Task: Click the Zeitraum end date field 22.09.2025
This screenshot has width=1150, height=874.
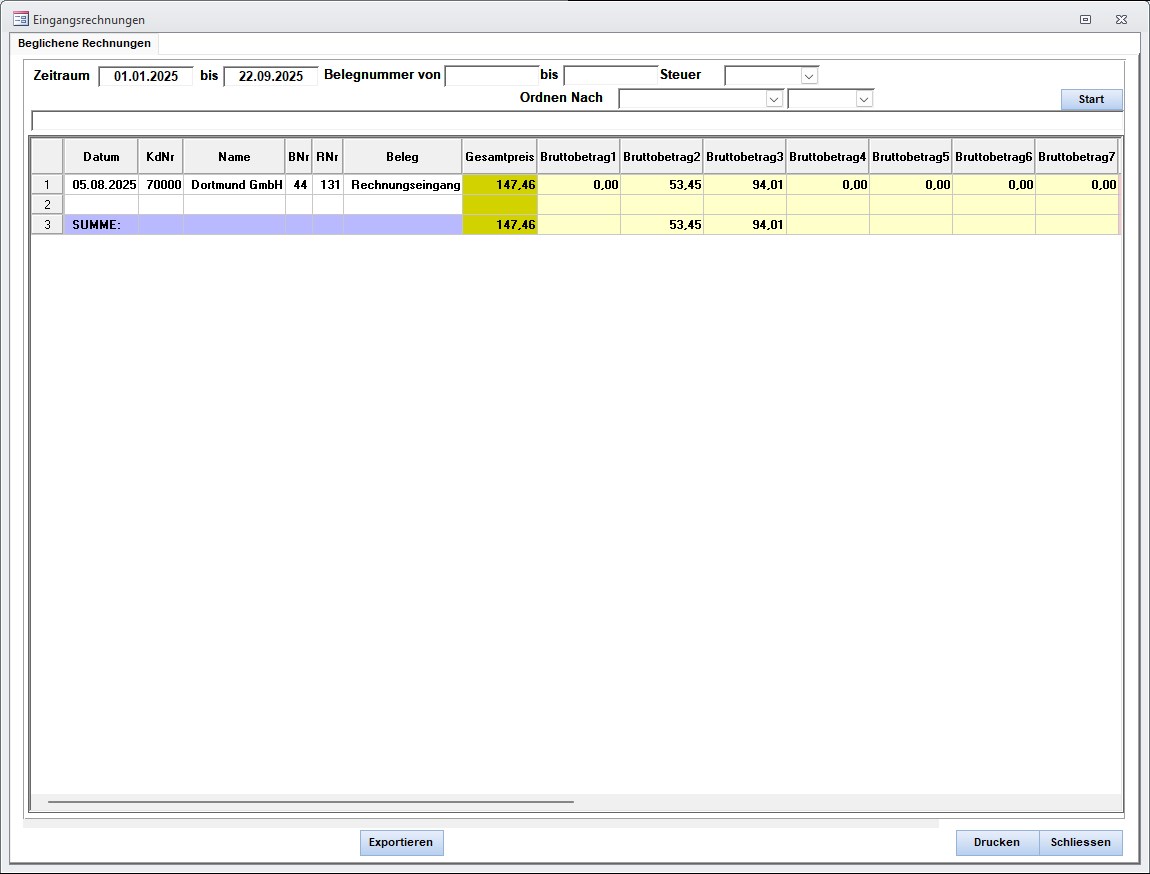Action: pos(270,76)
